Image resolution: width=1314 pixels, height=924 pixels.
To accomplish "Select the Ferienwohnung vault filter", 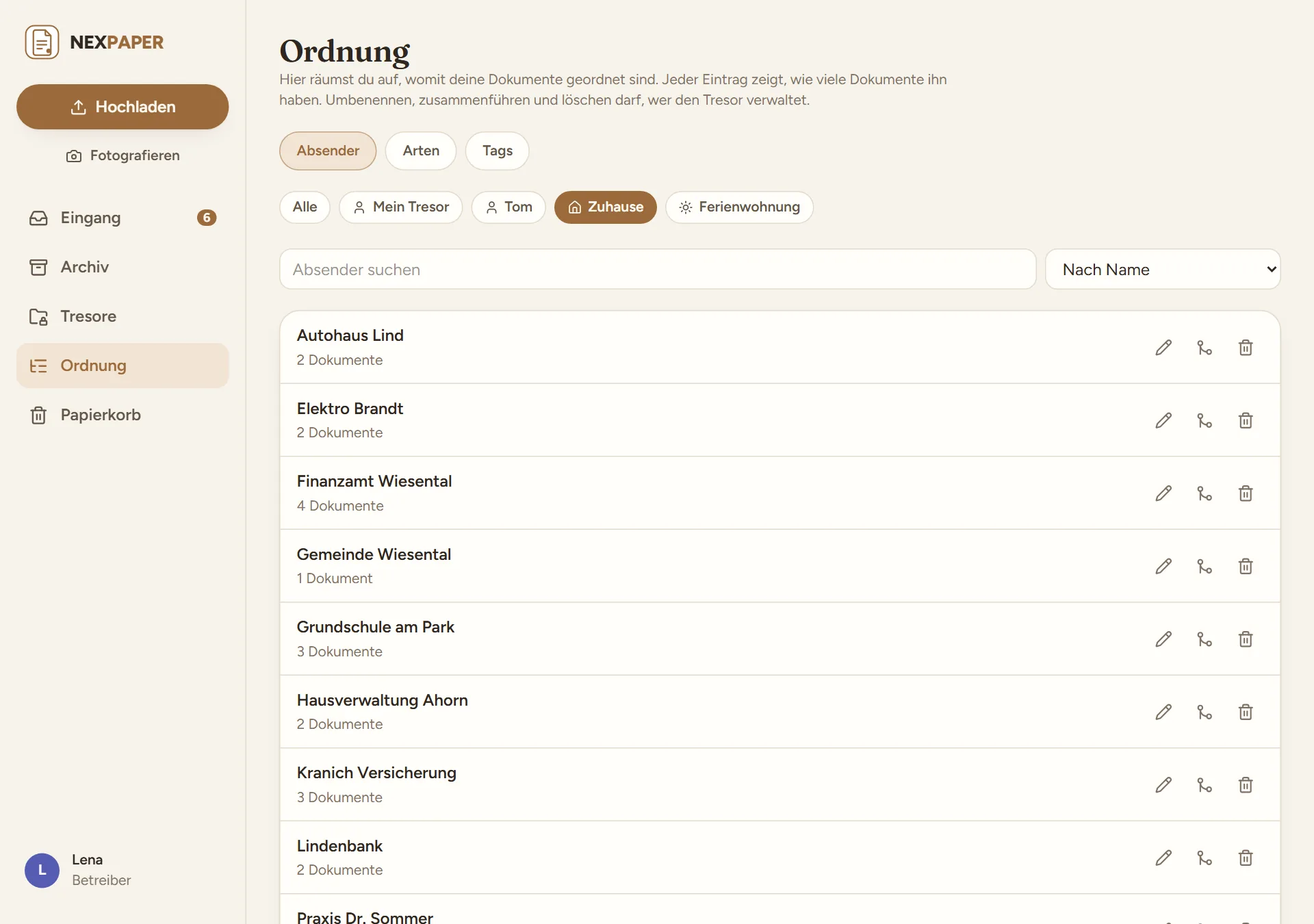I will (x=739, y=207).
